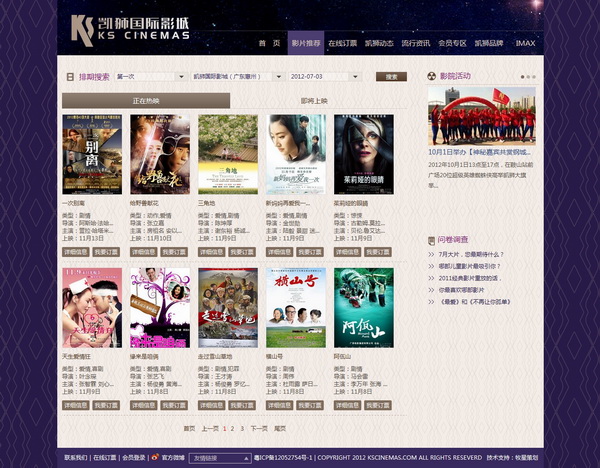Click 我要订票 for 一次别离

pos(106,252)
